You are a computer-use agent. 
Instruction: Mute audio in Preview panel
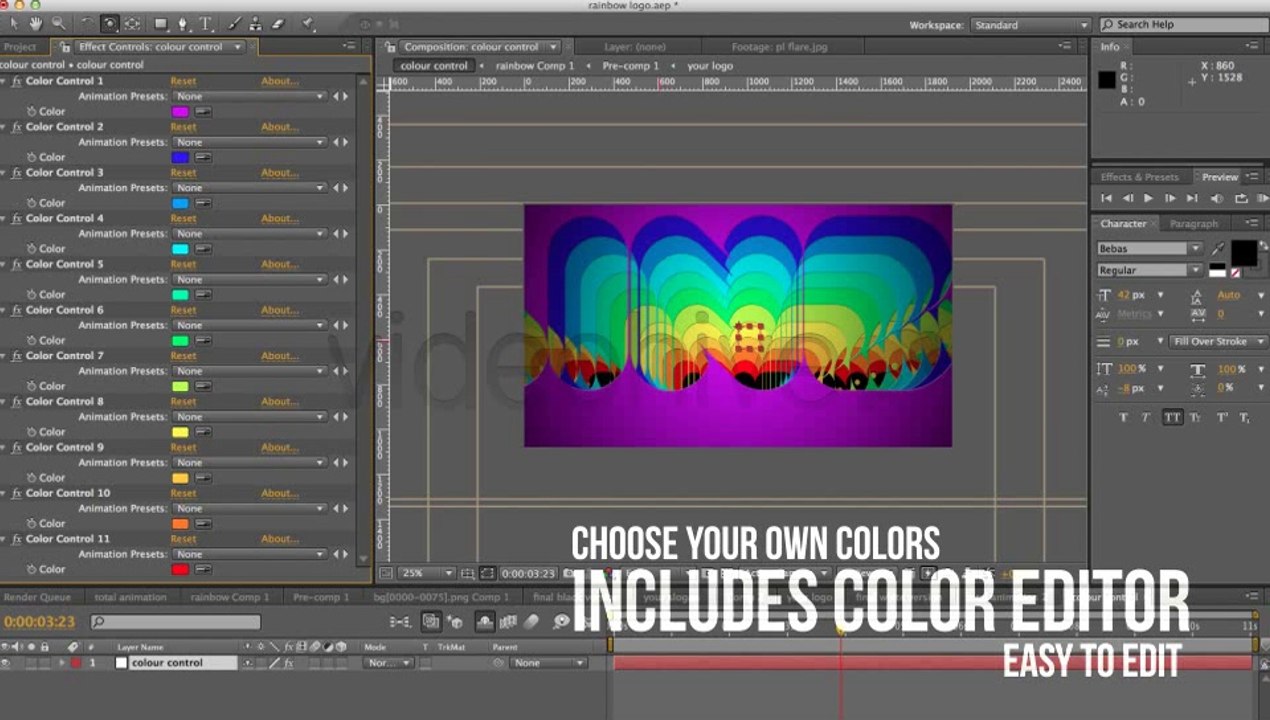click(1218, 199)
